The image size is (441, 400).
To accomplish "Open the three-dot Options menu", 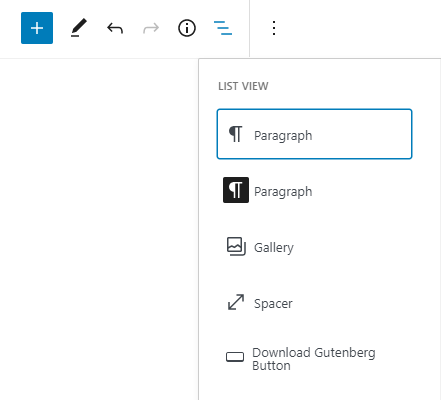I will [274, 28].
